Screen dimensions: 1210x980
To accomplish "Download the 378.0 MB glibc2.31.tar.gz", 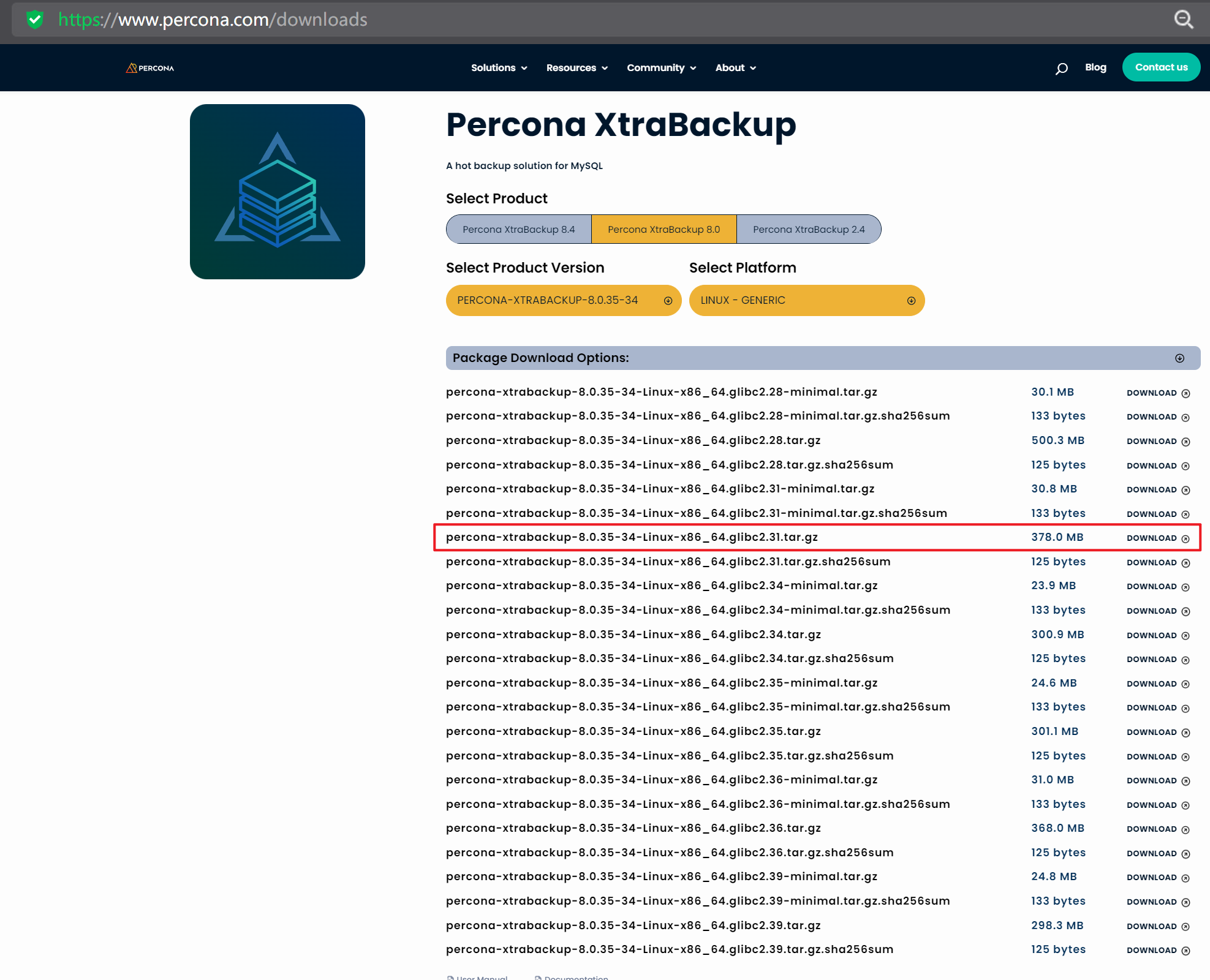I will [x=1158, y=538].
